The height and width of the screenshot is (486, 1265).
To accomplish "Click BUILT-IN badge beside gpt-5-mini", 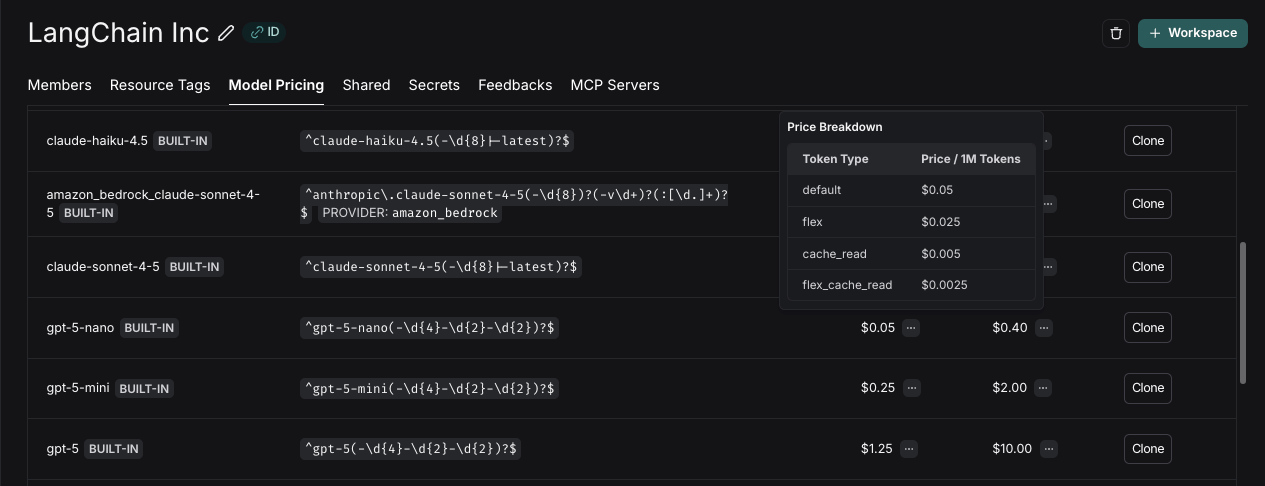I will (x=144, y=388).
